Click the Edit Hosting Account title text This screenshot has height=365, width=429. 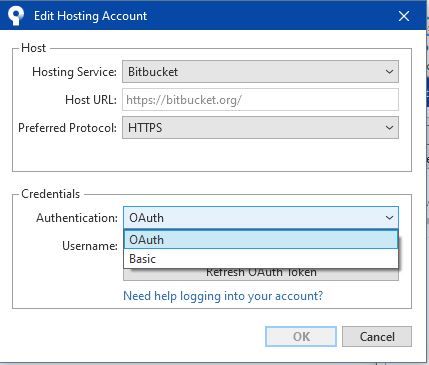(90, 16)
